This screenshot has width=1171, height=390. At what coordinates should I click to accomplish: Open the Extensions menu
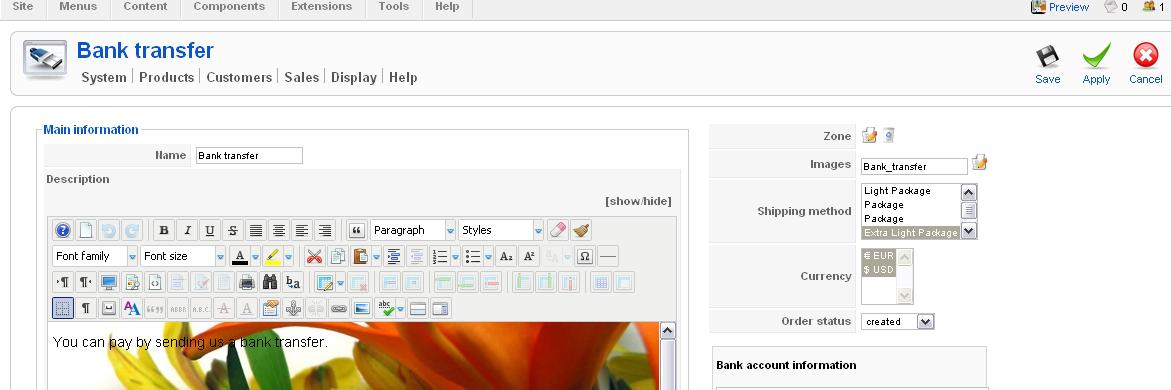point(321,7)
